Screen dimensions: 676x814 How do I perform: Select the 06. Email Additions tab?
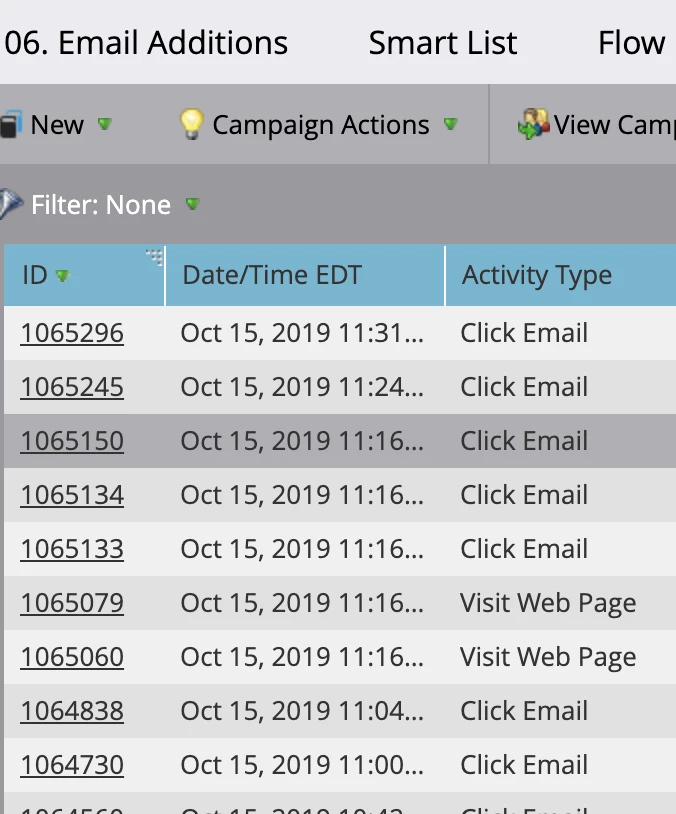146,43
